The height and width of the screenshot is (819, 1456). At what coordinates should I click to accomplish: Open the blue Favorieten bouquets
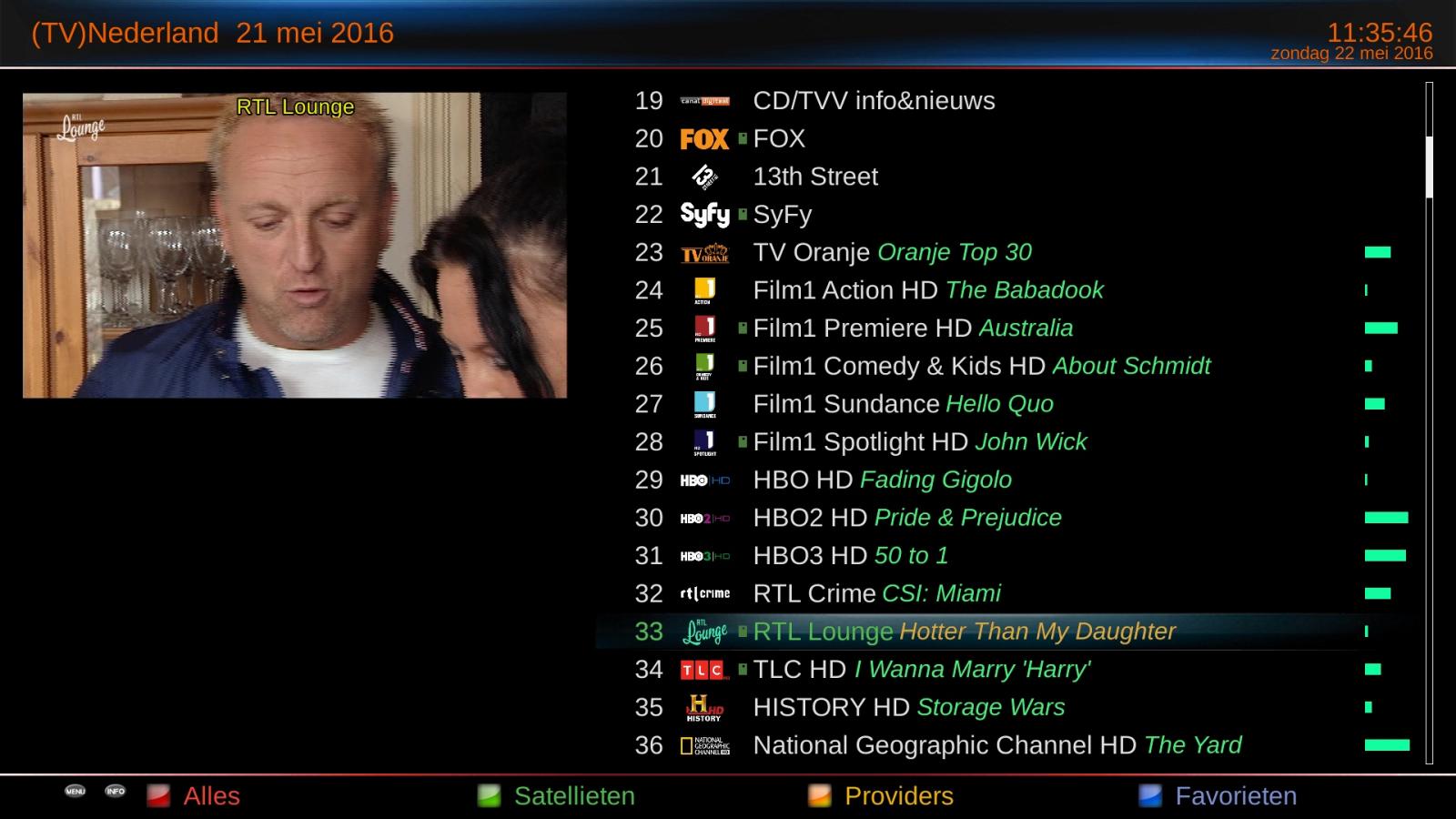point(1218,796)
